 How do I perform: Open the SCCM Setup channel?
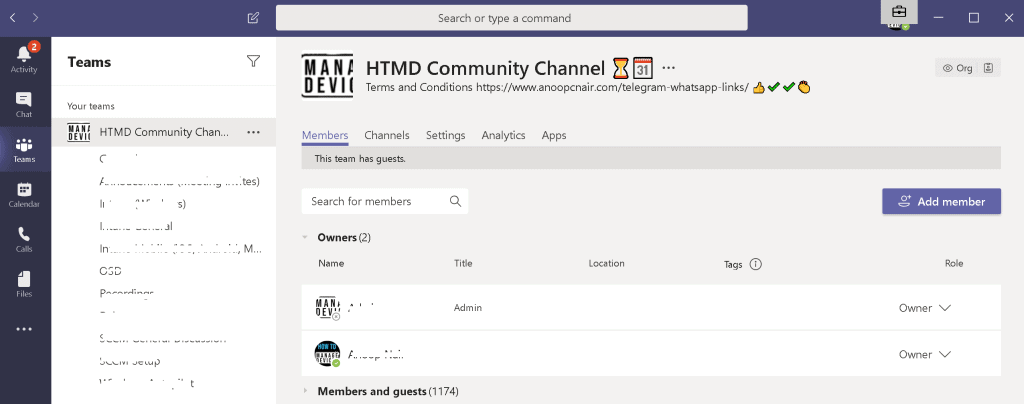tap(130, 361)
